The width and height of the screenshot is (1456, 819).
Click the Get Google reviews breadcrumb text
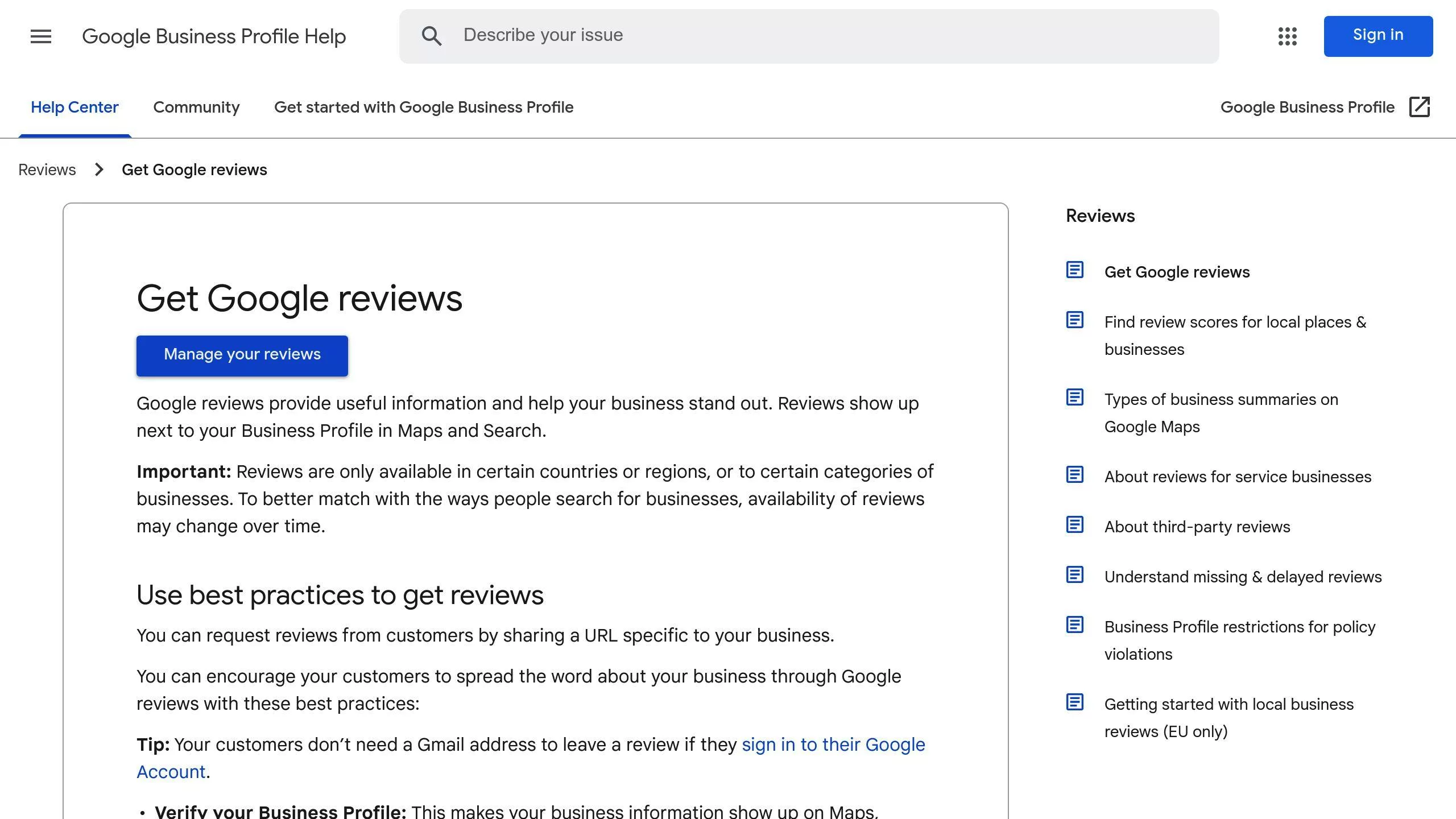point(195,169)
